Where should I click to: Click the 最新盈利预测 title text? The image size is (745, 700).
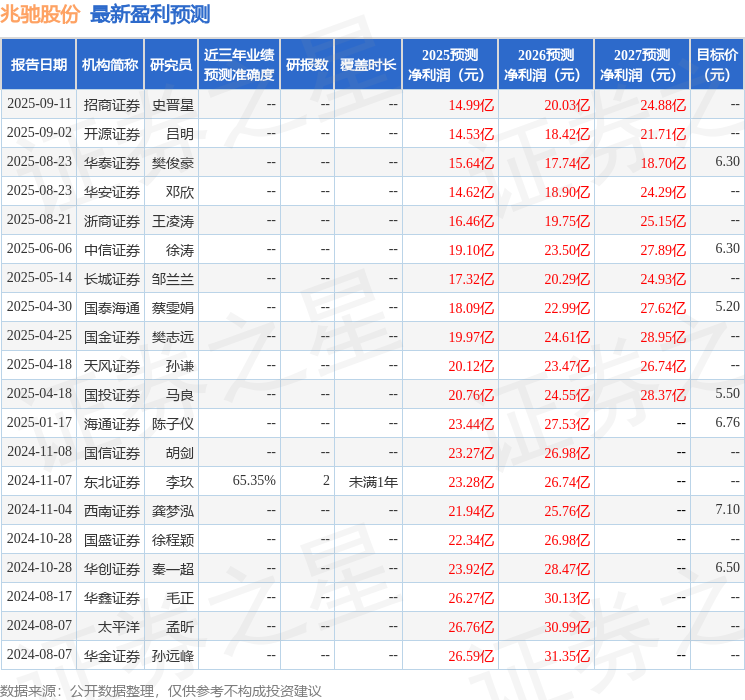coord(150,14)
